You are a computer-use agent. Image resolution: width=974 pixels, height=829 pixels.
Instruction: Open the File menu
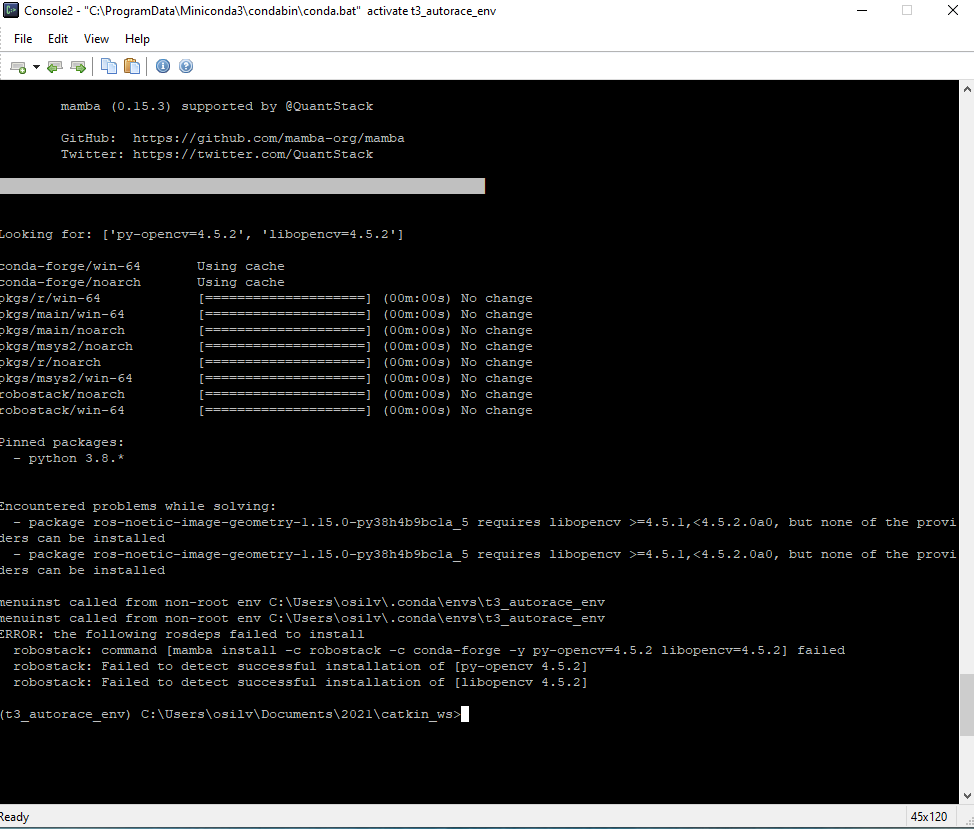[23, 39]
